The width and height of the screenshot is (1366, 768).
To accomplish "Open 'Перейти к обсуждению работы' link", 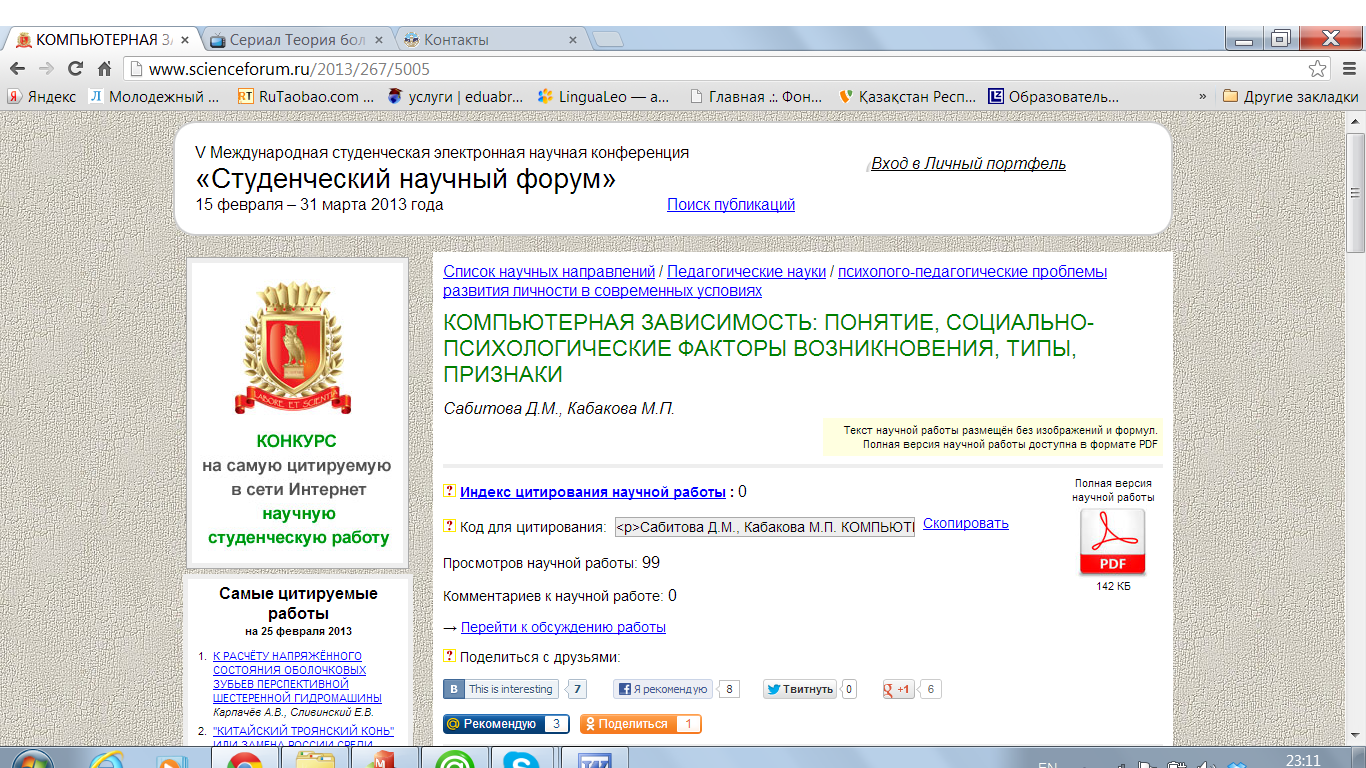I will point(563,627).
